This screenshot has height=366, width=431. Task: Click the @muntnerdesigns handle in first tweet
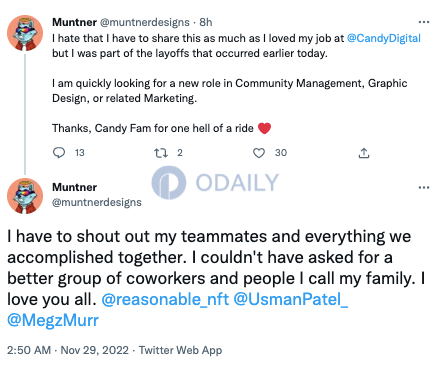[x=145, y=22]
